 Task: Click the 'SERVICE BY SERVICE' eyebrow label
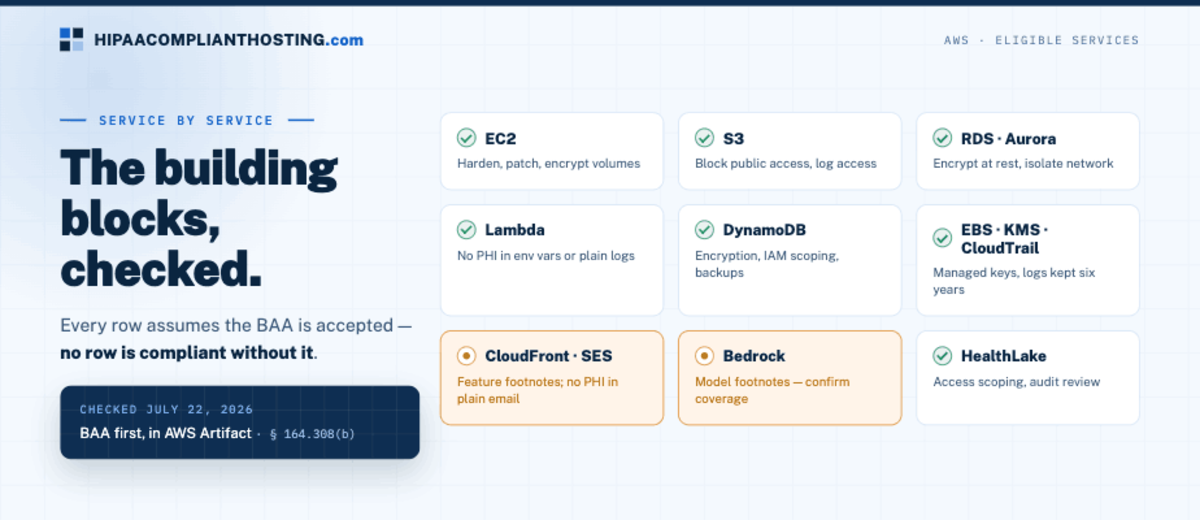point(186,120)
